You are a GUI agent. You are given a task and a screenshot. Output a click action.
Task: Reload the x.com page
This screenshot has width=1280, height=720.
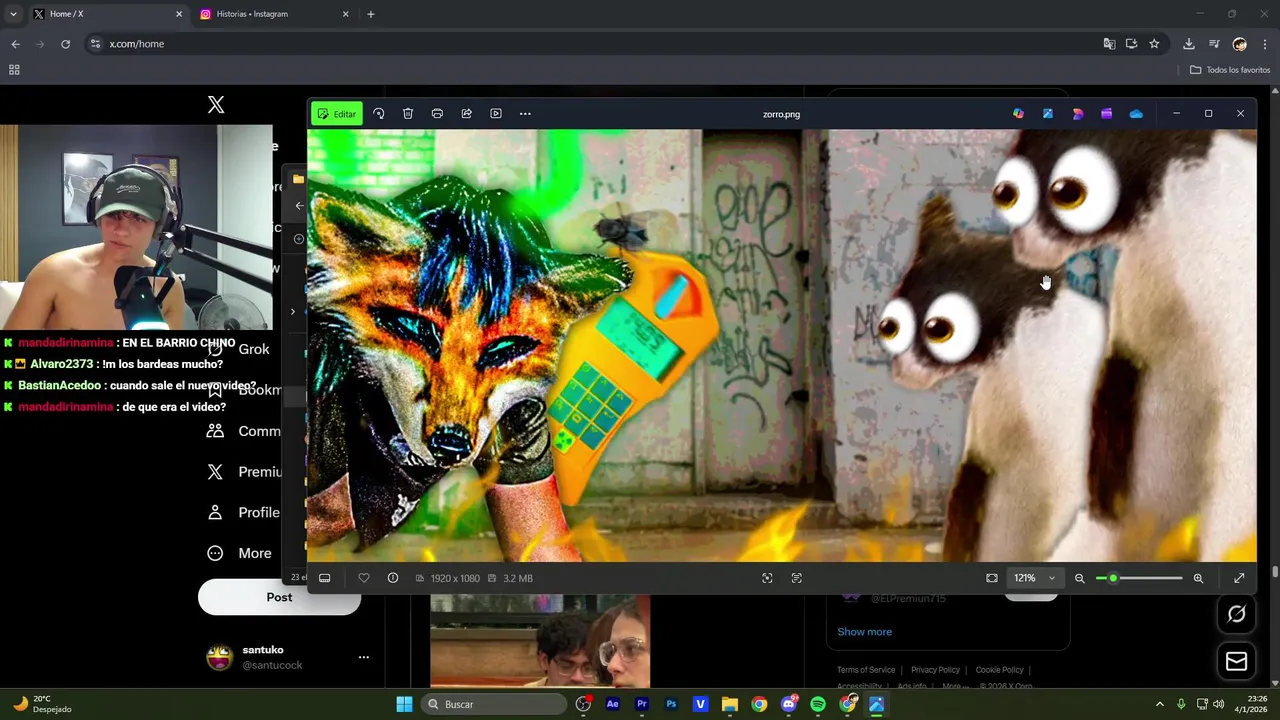pyautogui.click(x=65, y=44)
